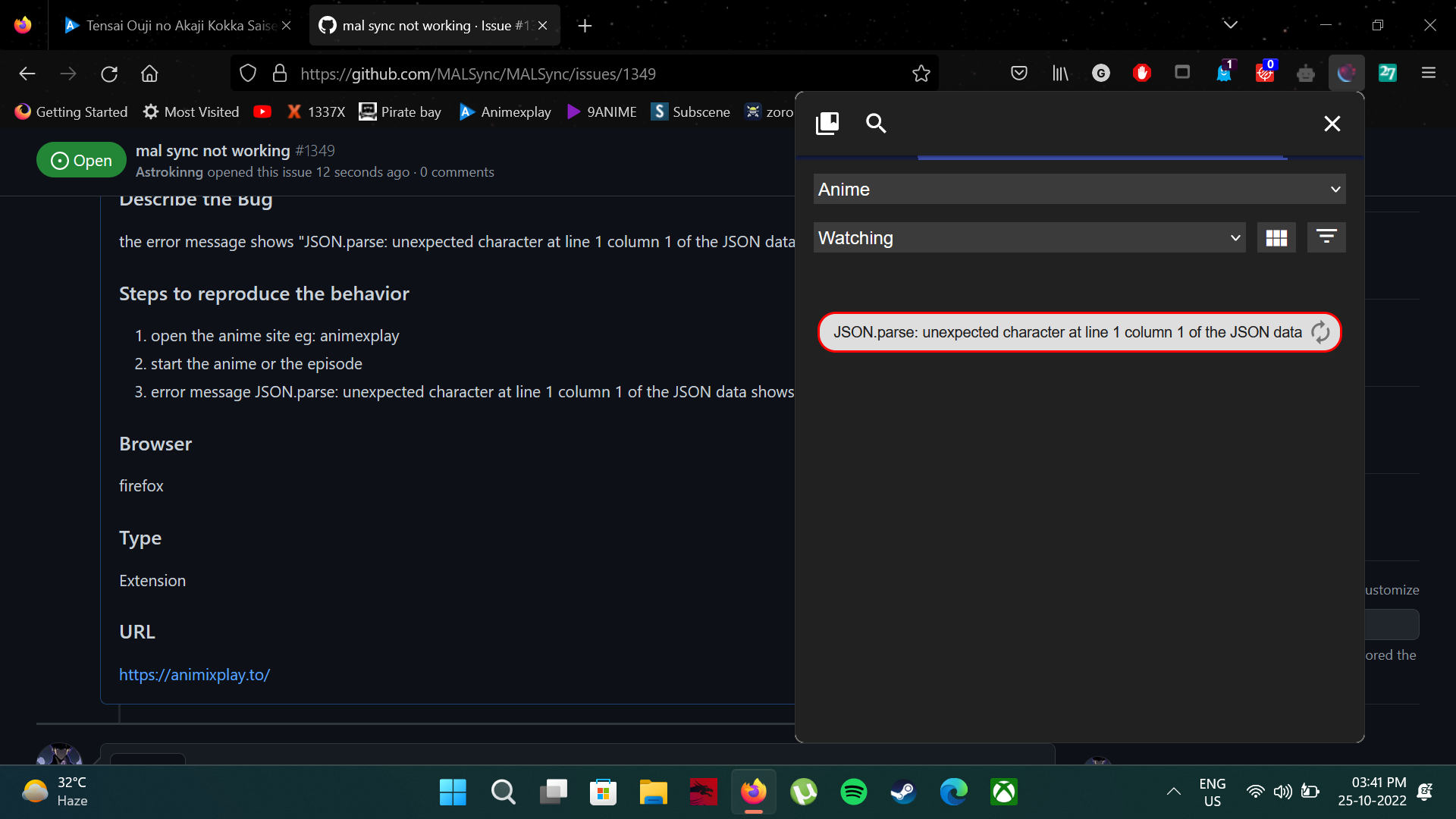Open the search icon in the miniMAL popup
The width and height of the screenshot is (1456, 819).
coord(876,123)
